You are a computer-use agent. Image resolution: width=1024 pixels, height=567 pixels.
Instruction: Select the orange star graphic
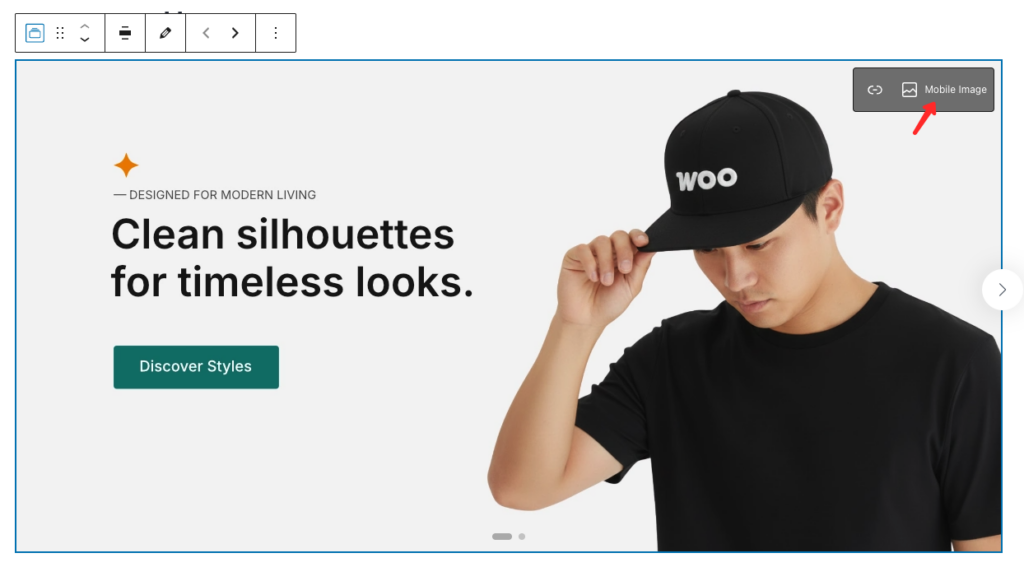pos(126,165)
